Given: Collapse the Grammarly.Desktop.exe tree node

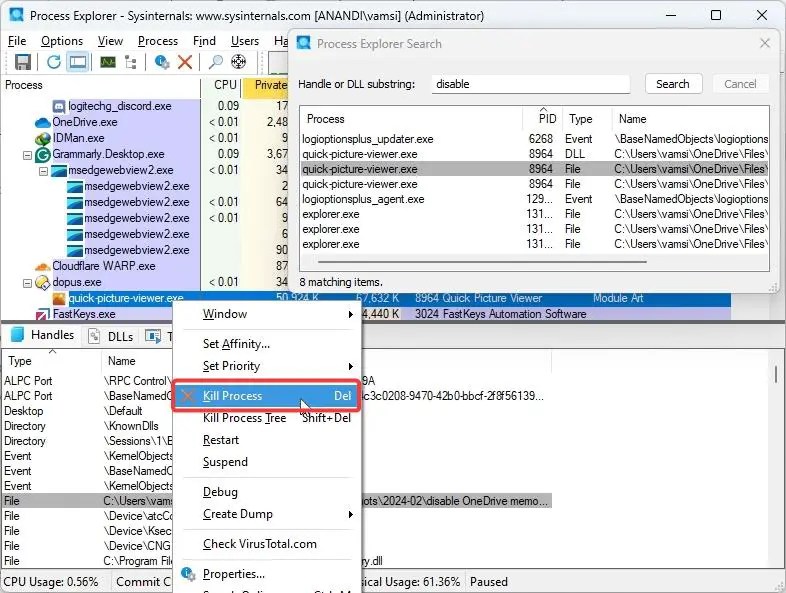Looking at the screenshot, I should click(27, 155).
